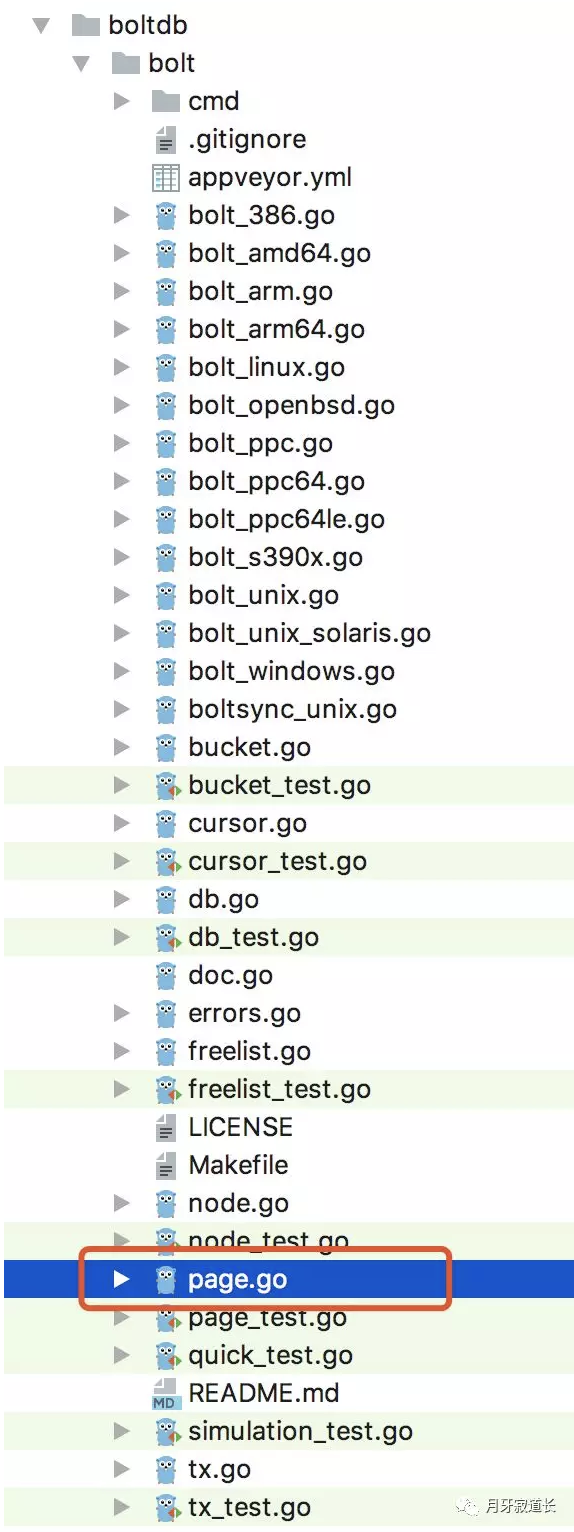574x1532 pixels.
Task: Click the text file icon of .gitignore
Action: (166, 140)
